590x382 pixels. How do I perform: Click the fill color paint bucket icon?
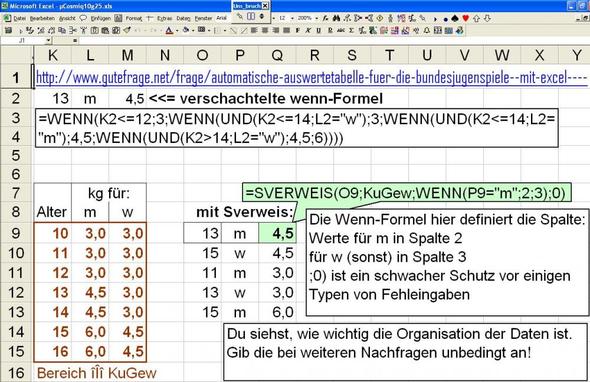tap(186, 30)
